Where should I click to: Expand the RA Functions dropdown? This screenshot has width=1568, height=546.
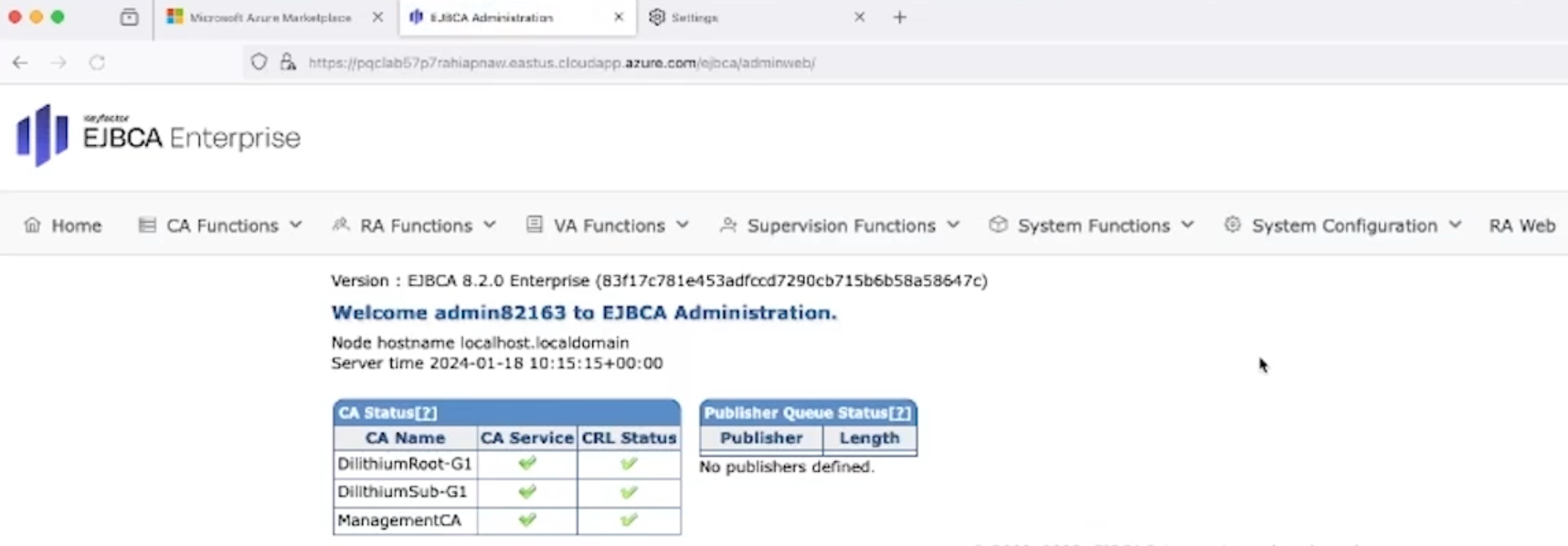click(415, 226)
